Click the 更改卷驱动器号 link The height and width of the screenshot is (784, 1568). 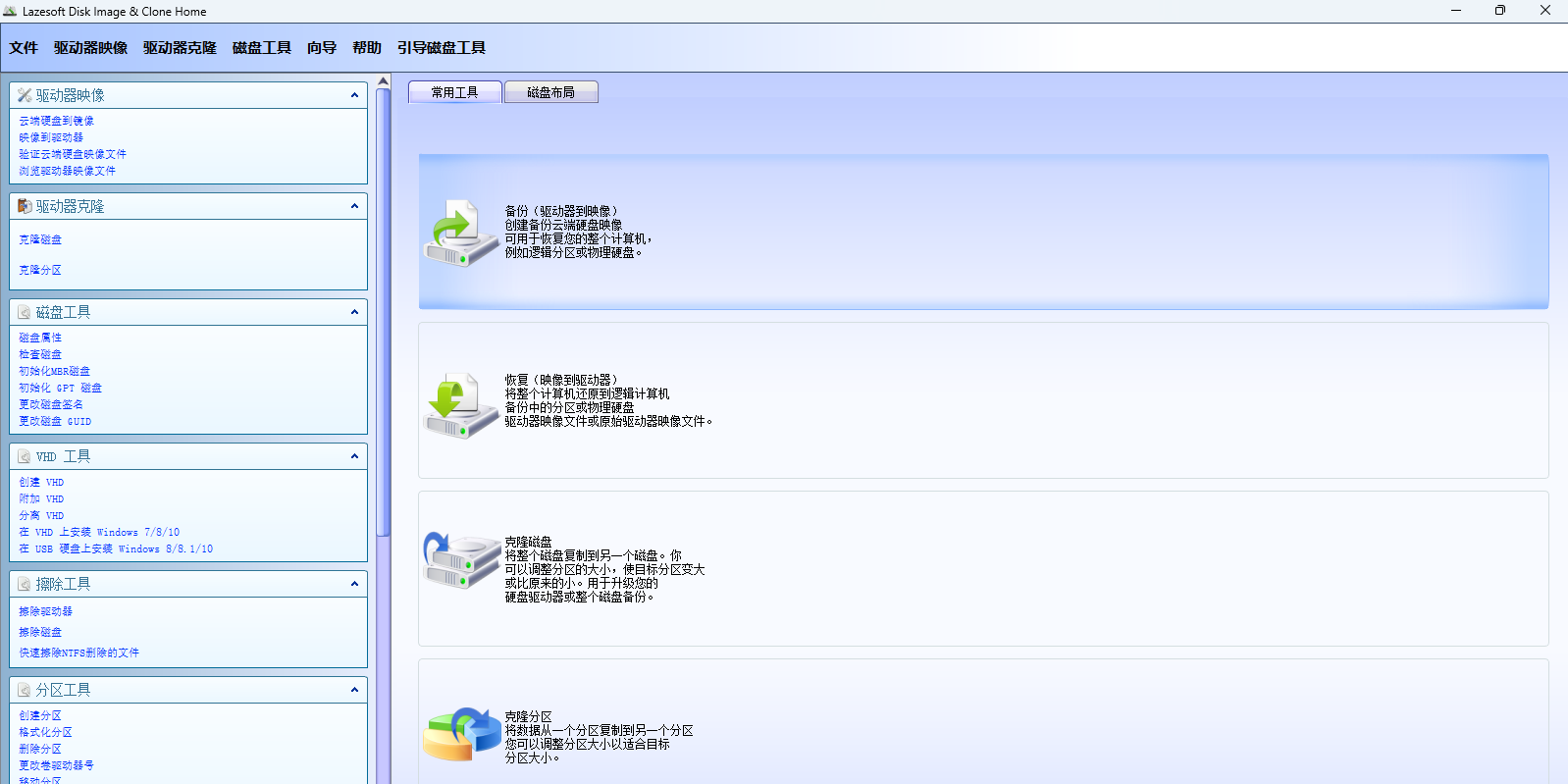coord(57,765)
